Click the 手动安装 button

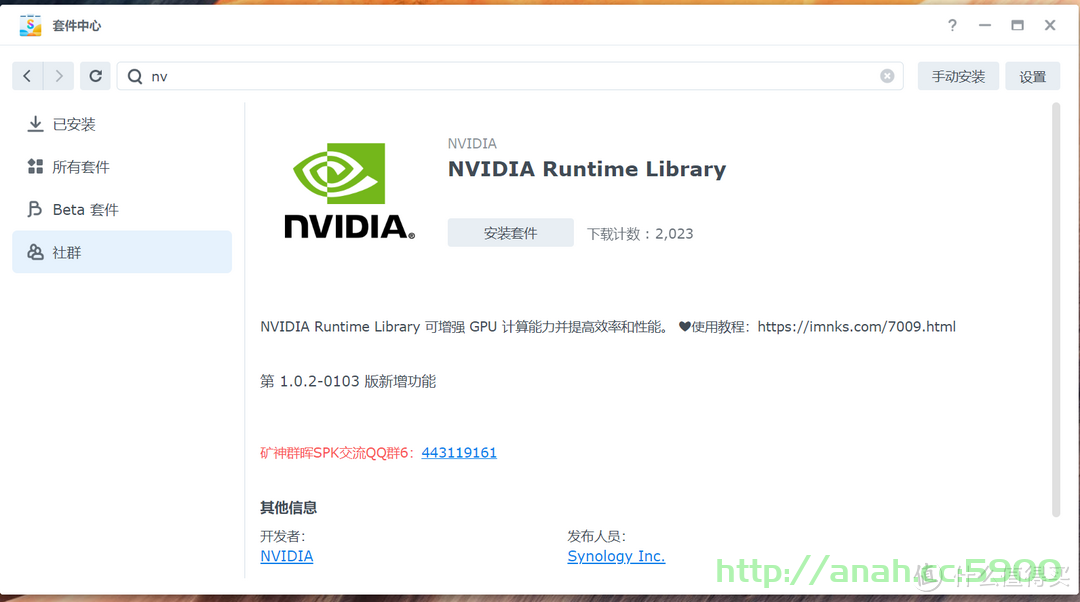pos(958,76)
